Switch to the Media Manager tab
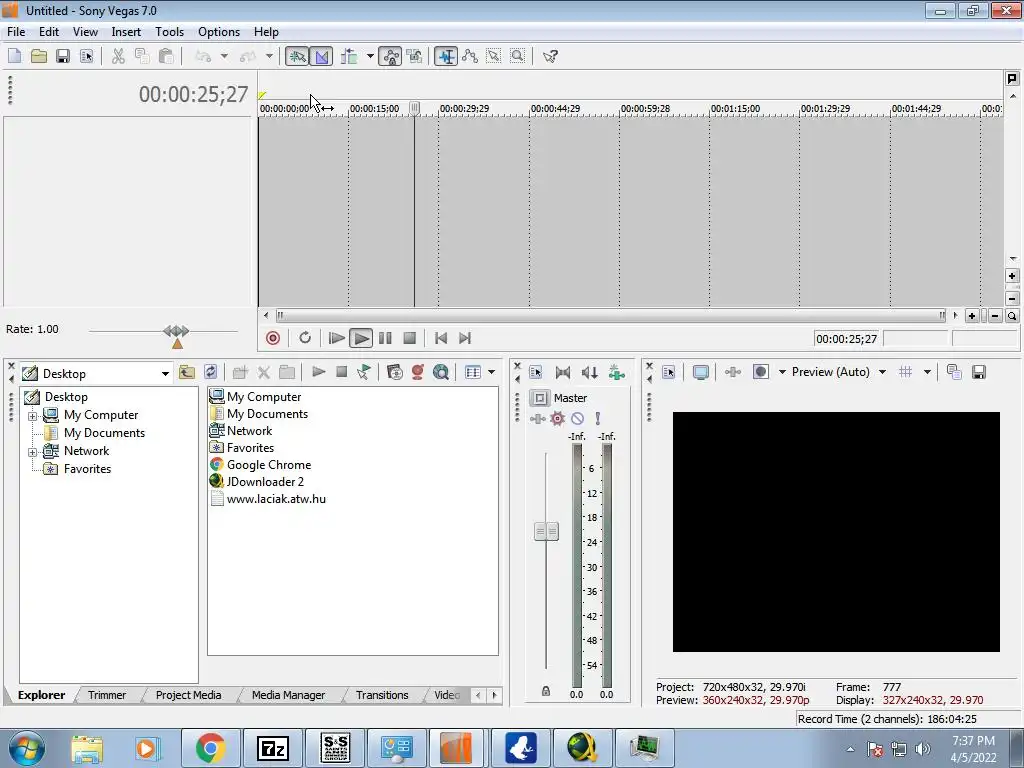Image resolution: width=1024 pixels, height=768 pixels. (288, 695)
